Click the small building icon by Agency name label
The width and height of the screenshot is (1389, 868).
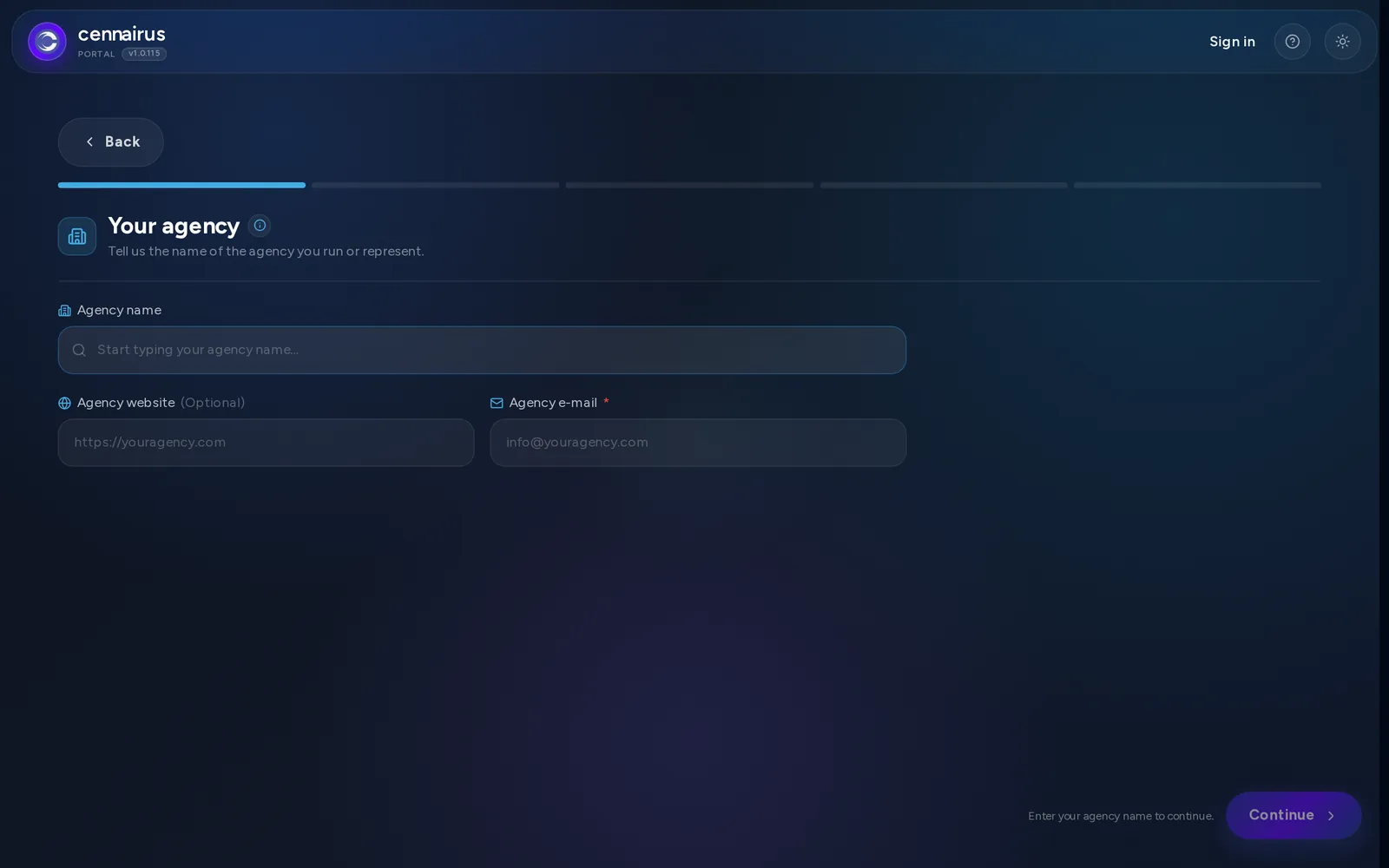64,311
